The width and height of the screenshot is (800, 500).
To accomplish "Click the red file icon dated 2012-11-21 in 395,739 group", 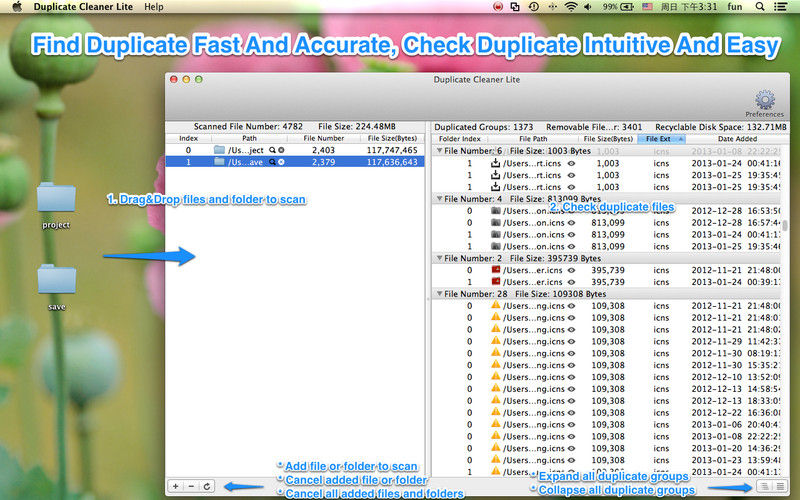I will 495,269.
